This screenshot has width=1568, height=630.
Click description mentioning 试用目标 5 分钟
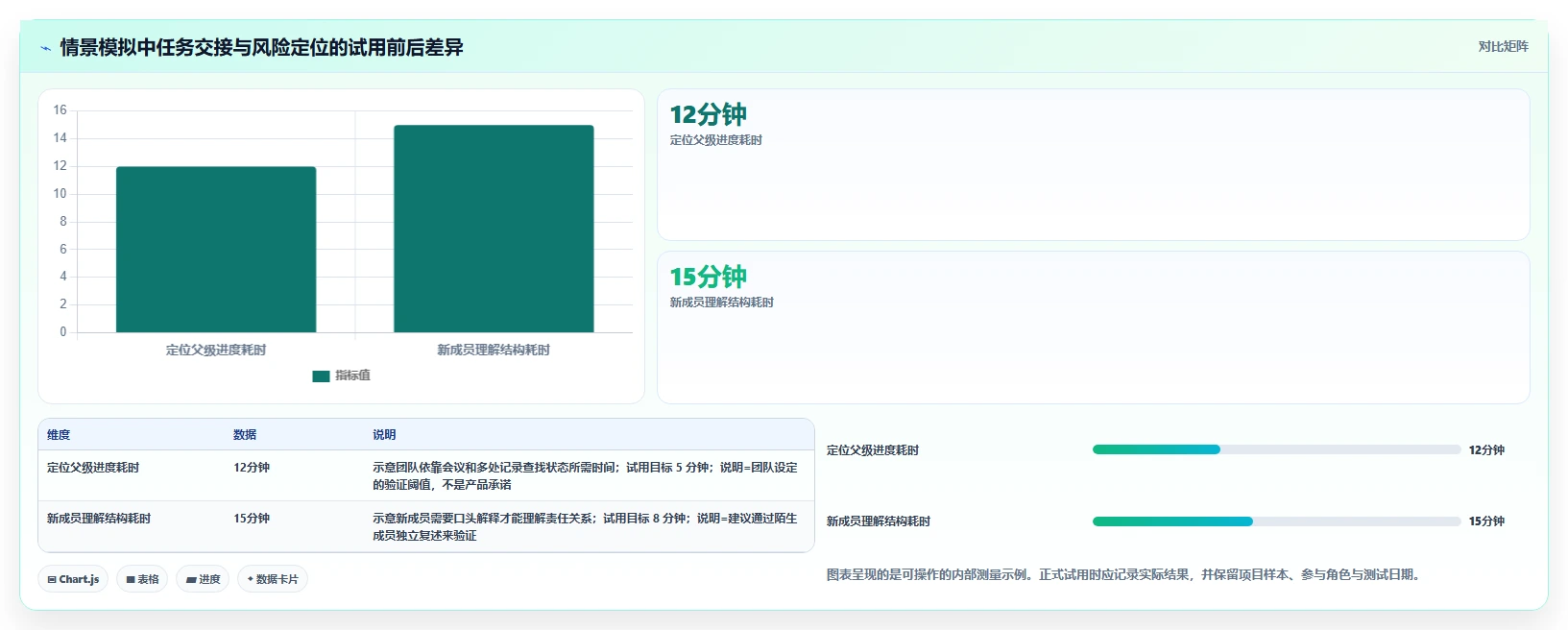(x=585, y=476)
